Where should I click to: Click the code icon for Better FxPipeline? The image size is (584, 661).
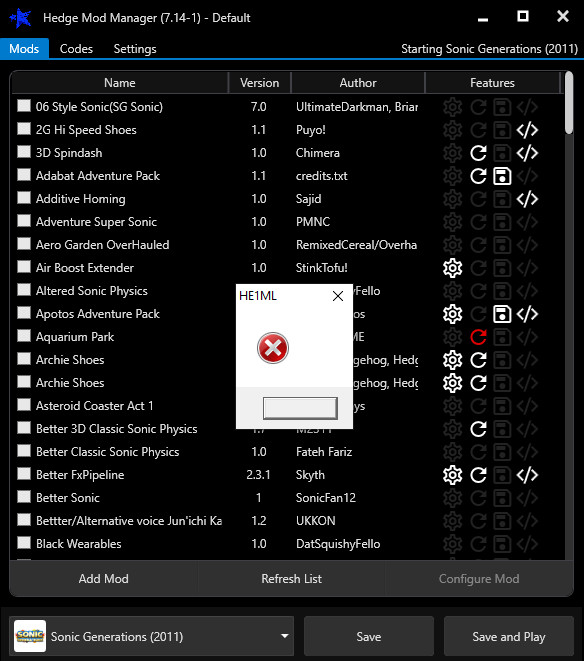(x=527, y=475)
